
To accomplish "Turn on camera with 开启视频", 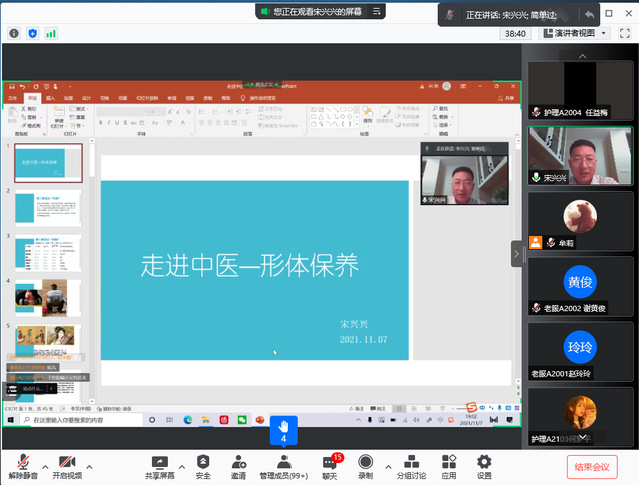I will [x=67, y=465].
